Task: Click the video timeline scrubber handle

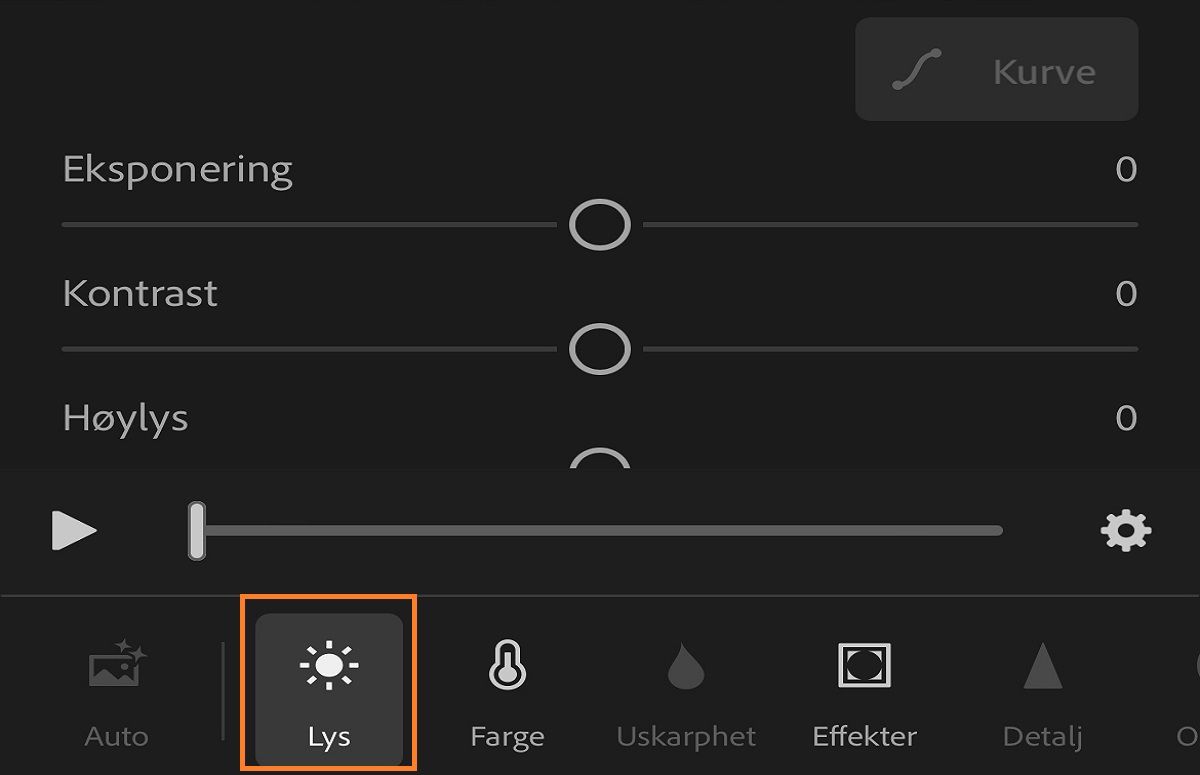Action: 195,530
